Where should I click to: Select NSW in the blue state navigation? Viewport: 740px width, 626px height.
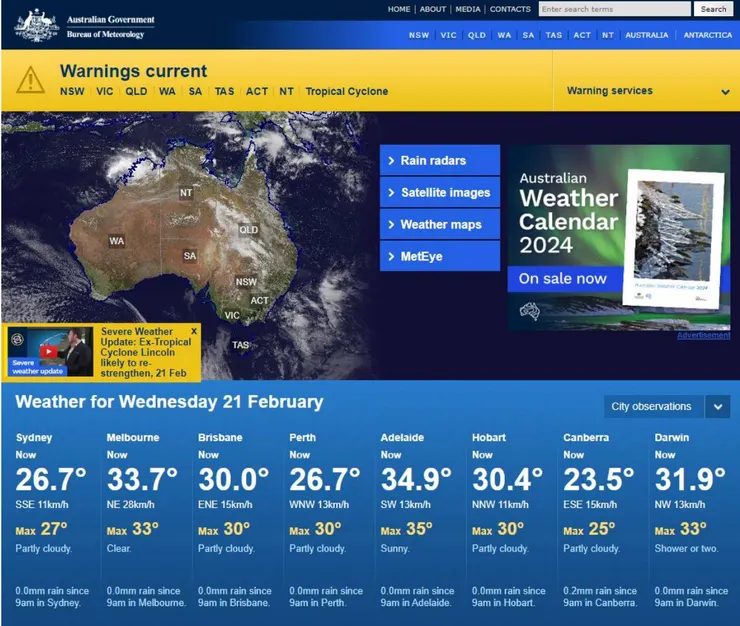tap(419, 35)
